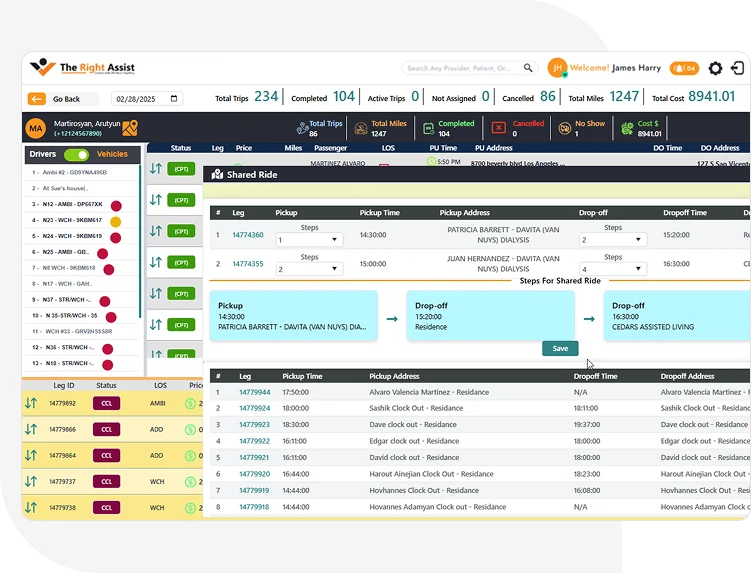
Task: Click the Total Trips route icon
Action: (x=302, y=128)
